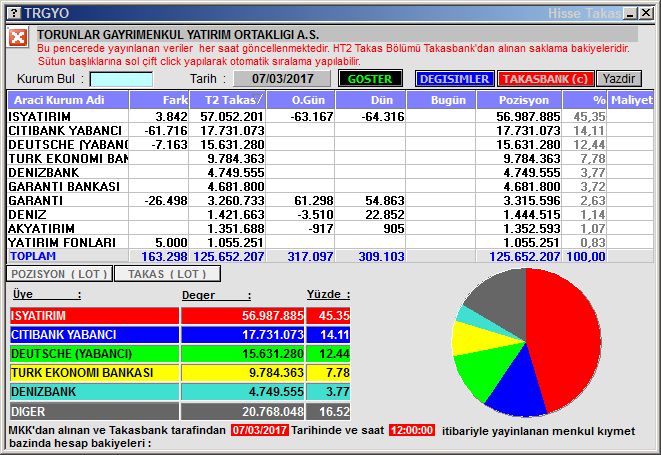Sort by Maliyet column header
Viewport: 661px width, 455px height.
coord(631,100)
